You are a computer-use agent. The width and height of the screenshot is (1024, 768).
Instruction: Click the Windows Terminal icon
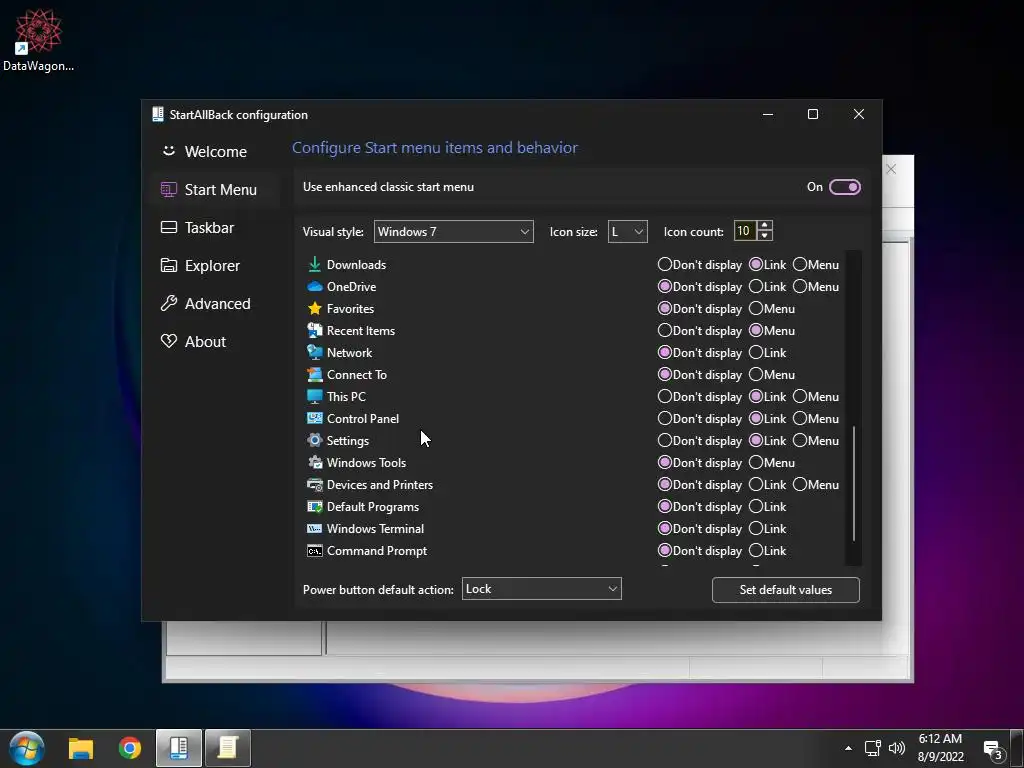(x=314, y=528)
